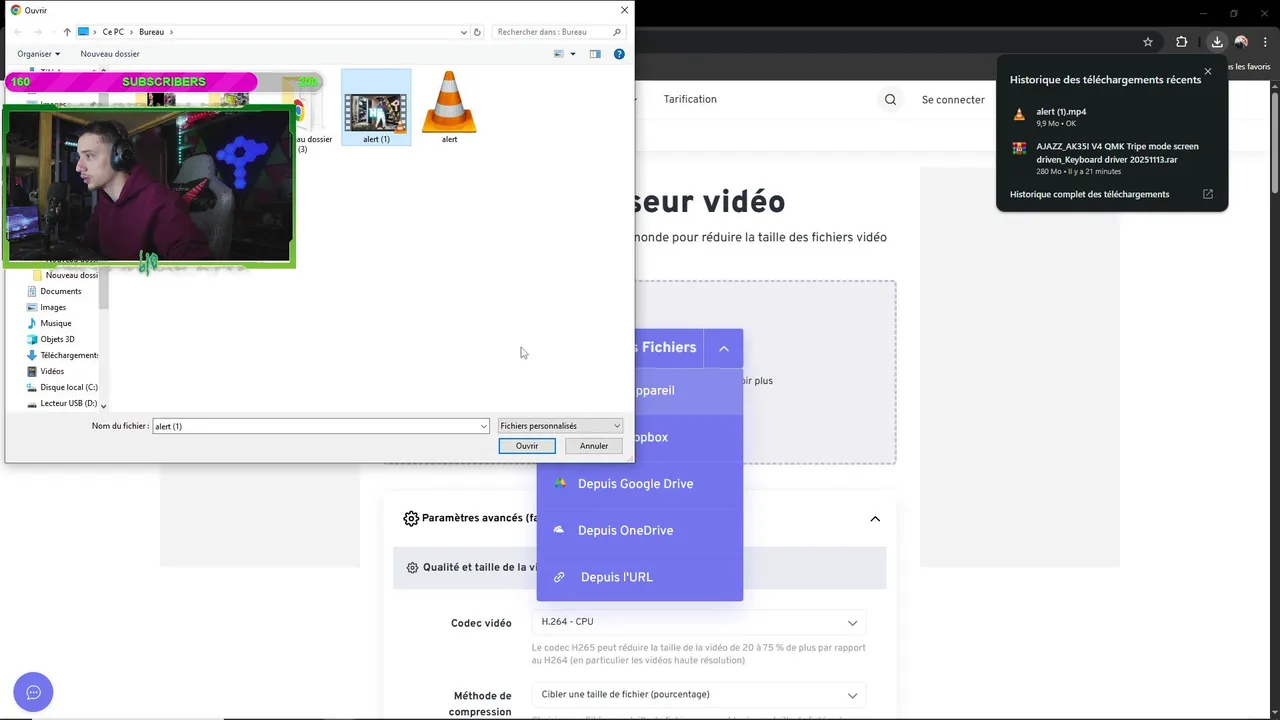Click the URL link chain icon
This screenshot has height=720, width=1280.
[x=560, y=577]
